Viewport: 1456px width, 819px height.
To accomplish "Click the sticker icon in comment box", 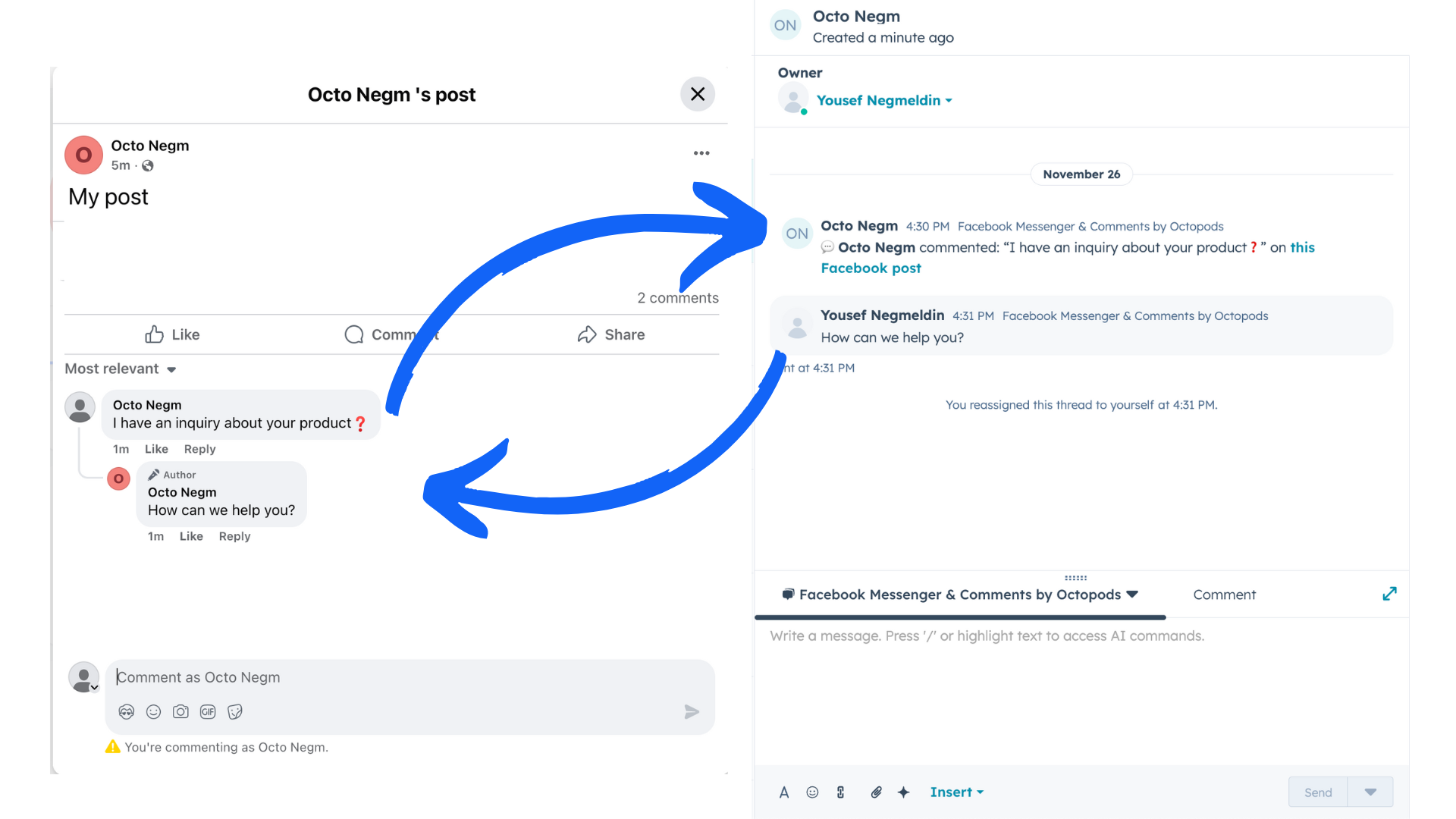I will coord(235,711).
